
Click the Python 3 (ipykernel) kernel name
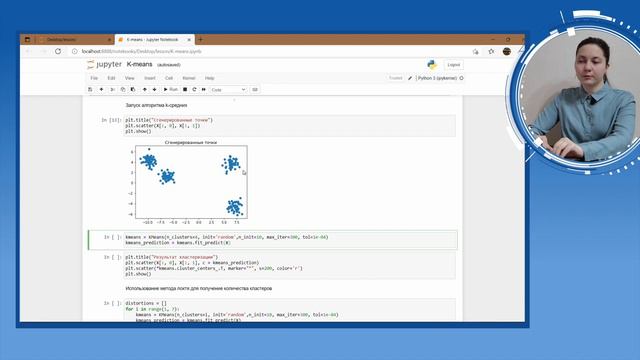point(437,78)
